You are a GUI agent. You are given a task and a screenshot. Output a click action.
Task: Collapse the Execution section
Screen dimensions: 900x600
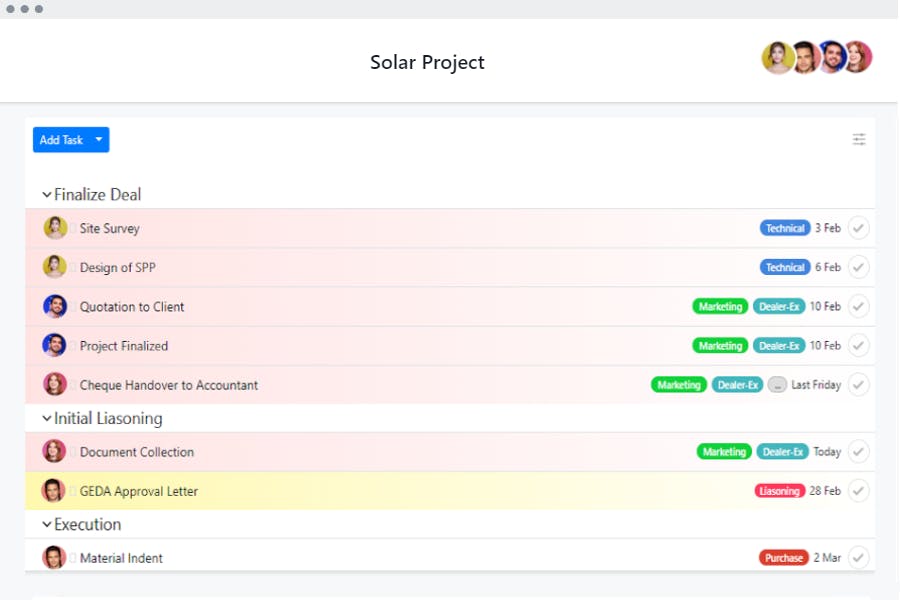[46, 524]
